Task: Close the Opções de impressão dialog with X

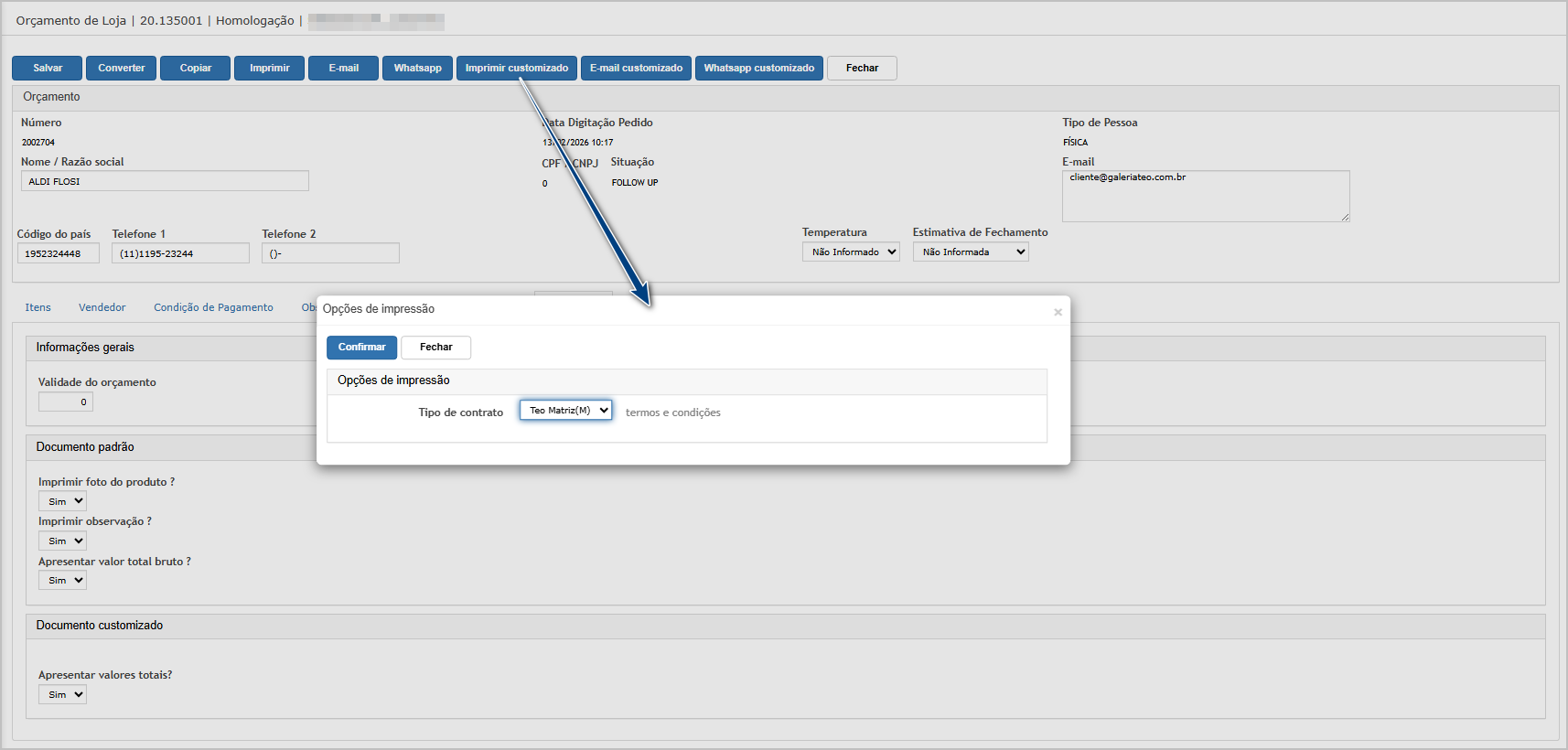Action: click(1058, 313)
